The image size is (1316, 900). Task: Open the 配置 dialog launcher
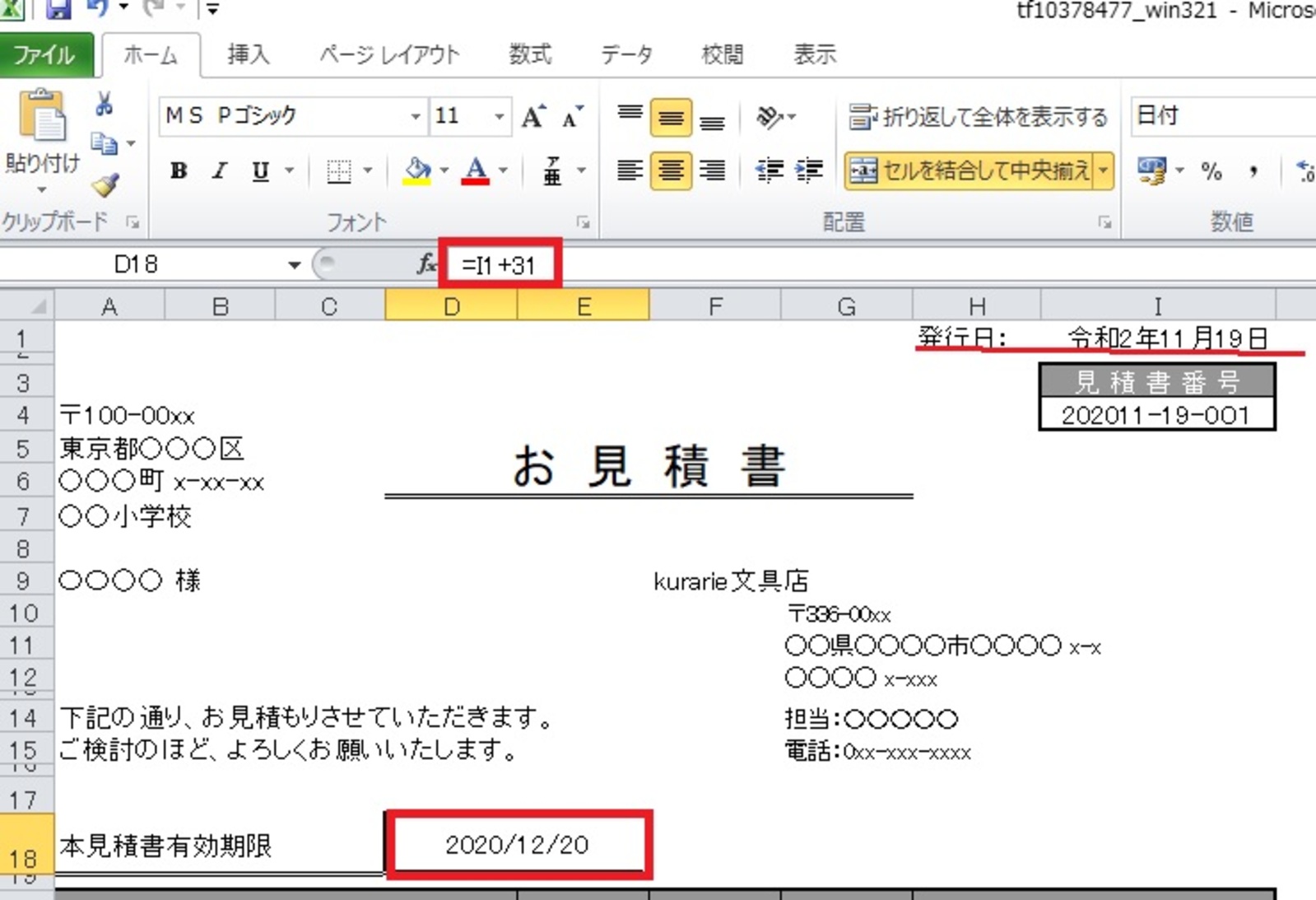(x=1104, y=222)
